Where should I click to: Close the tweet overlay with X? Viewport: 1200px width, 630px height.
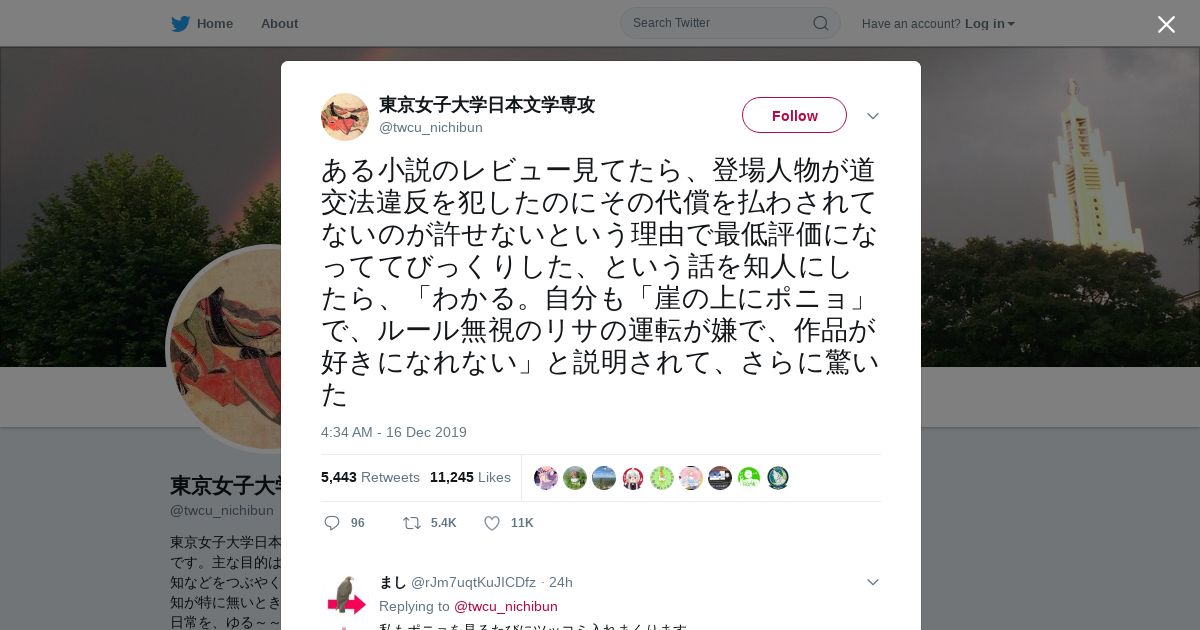[x=1166, y=24]
